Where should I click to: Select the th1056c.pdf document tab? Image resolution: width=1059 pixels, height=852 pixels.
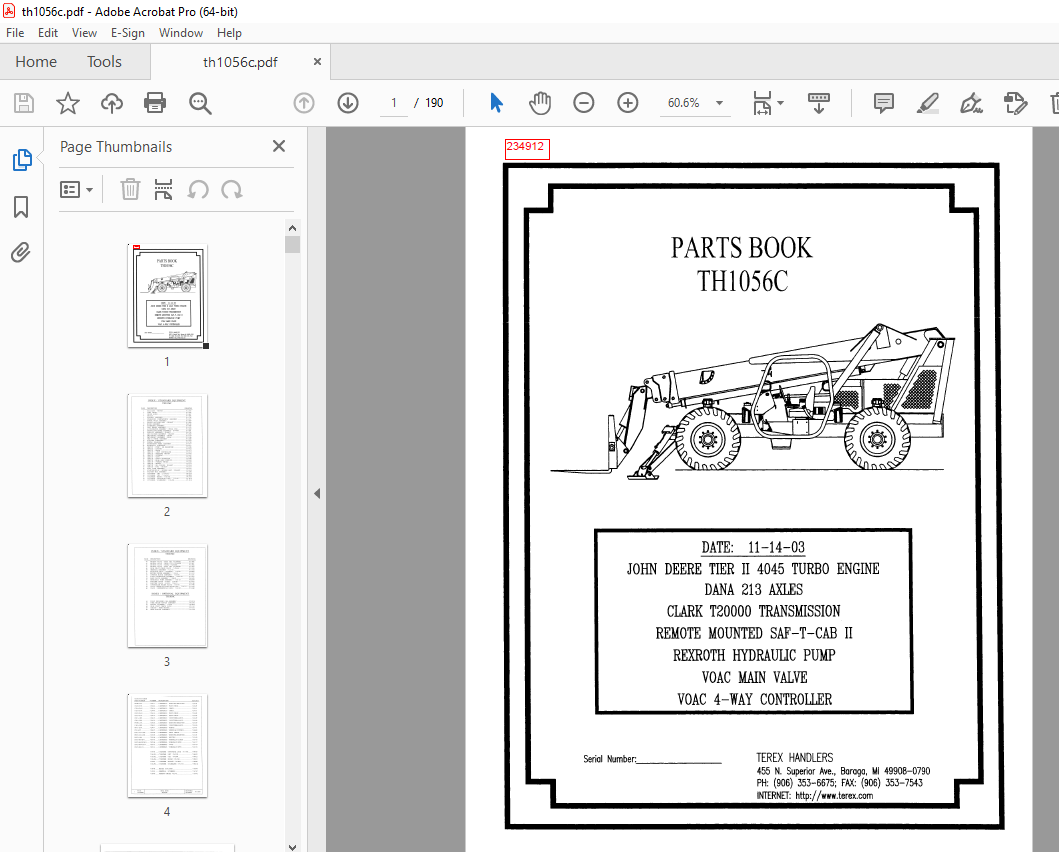pyautogui.click(x=240, y=62)
